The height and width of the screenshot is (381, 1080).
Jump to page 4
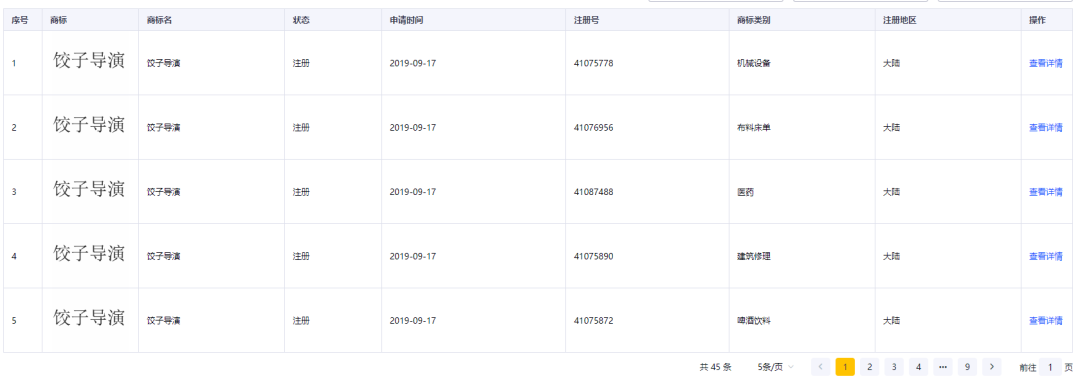(918, 367)
